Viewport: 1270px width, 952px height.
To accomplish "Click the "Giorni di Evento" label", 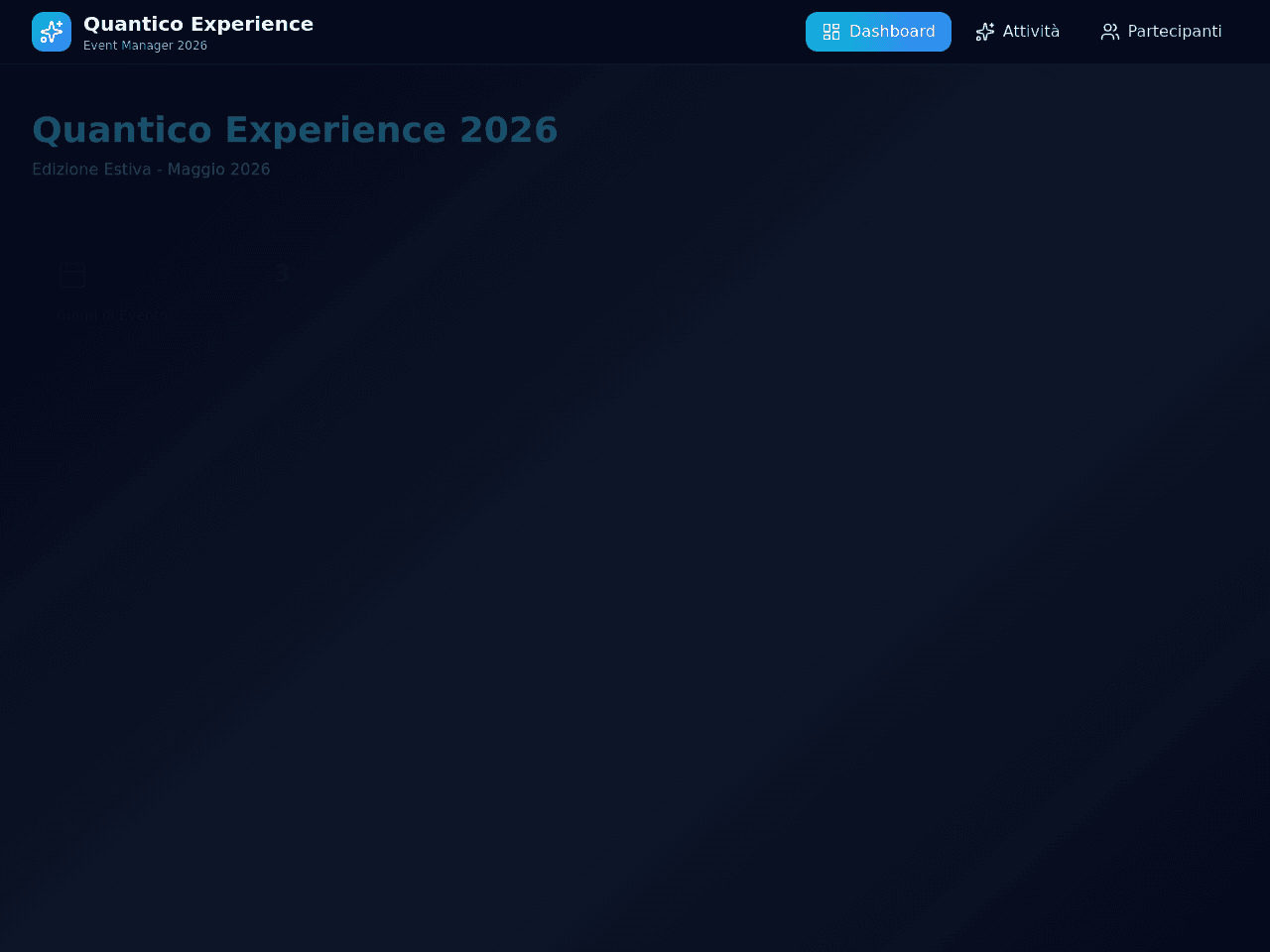I will [x=111, y=316].
